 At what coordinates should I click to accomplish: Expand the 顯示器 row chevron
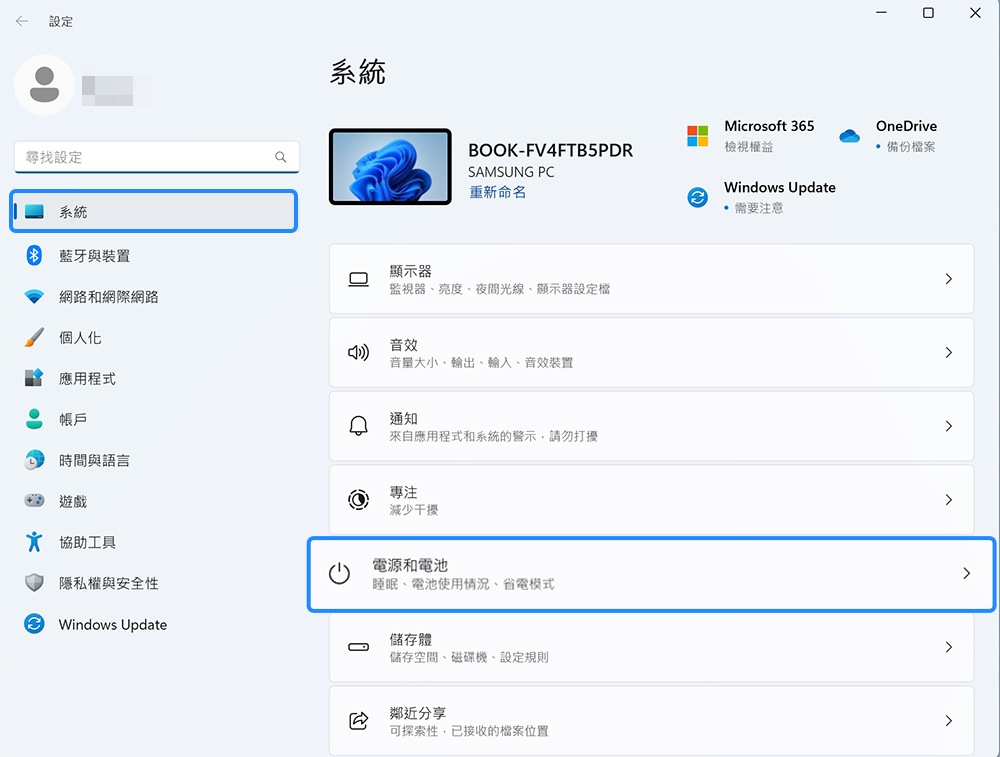(x=949, y=279)
